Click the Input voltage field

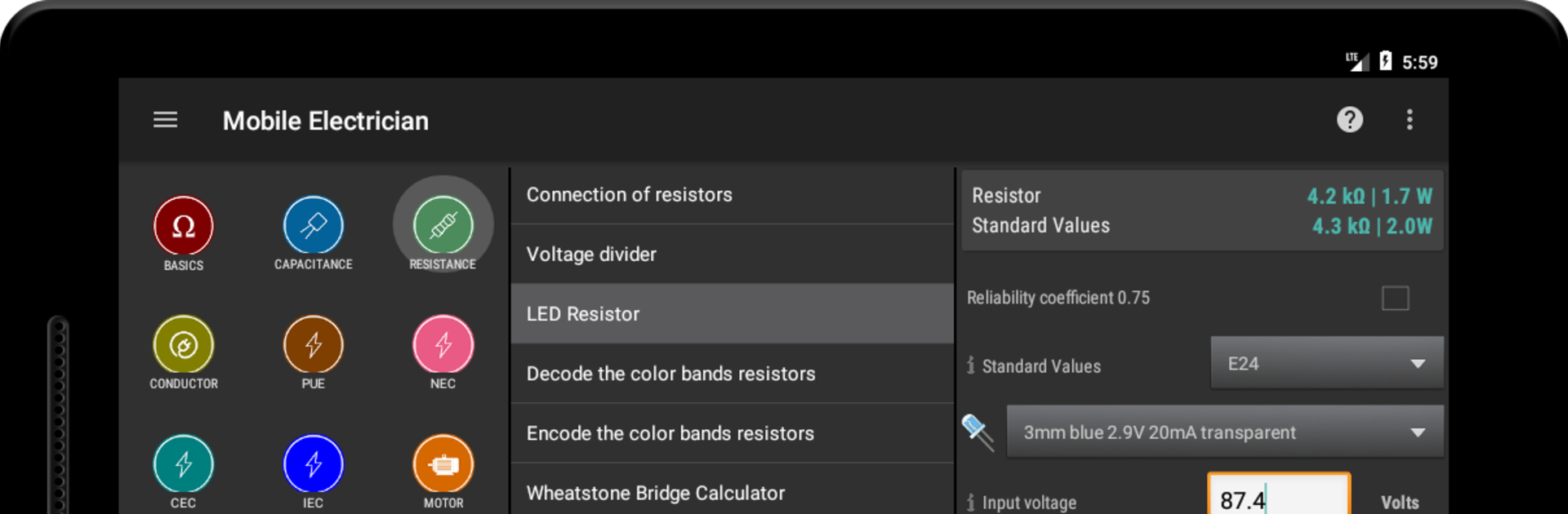(x=1278, y=498)
